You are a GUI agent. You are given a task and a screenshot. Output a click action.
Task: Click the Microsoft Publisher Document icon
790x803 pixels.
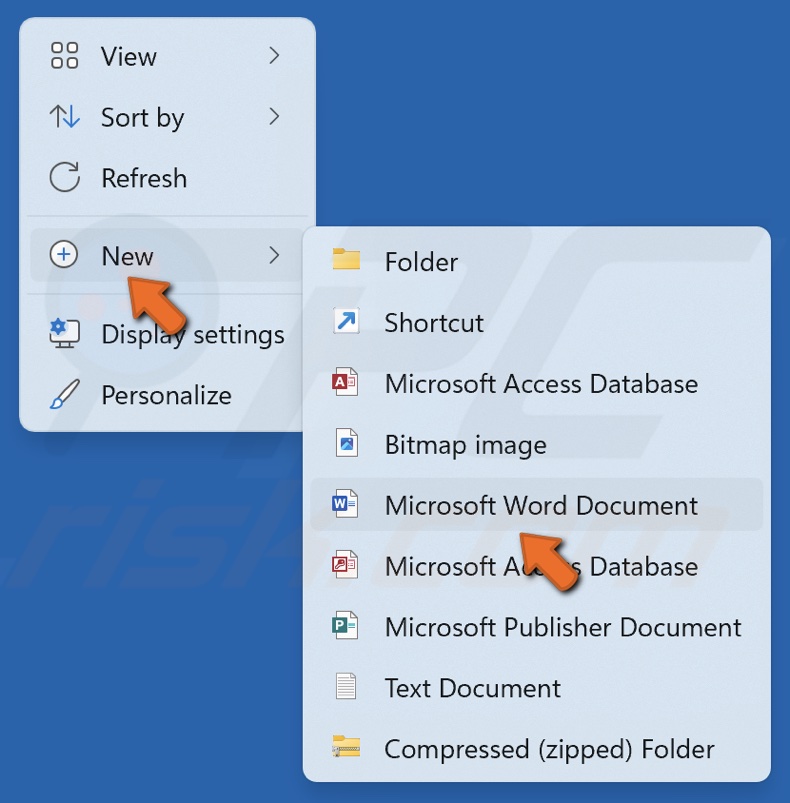tap(345, 628)
